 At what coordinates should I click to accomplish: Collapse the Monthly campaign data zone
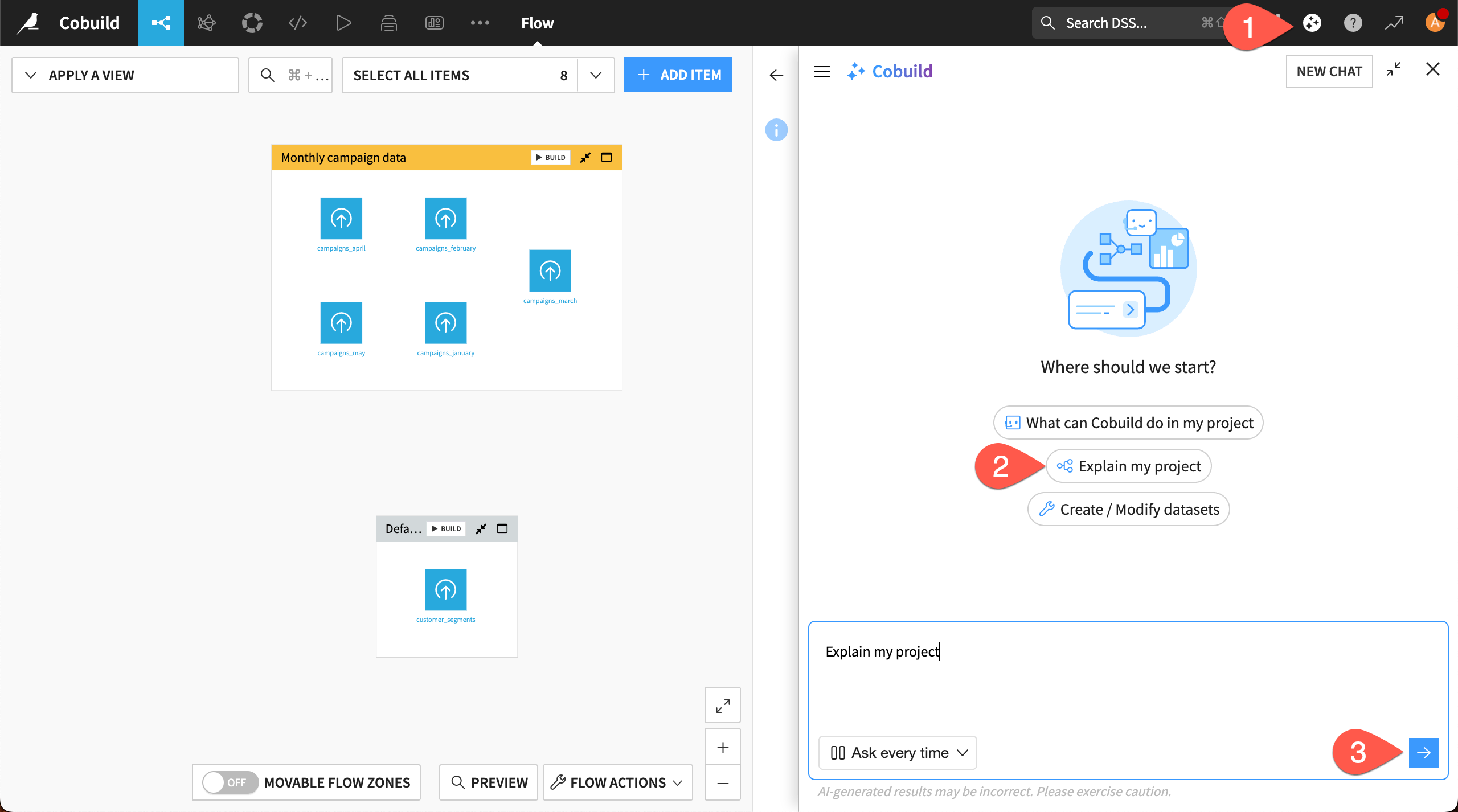pyautogui.click(x=585, y=158)
